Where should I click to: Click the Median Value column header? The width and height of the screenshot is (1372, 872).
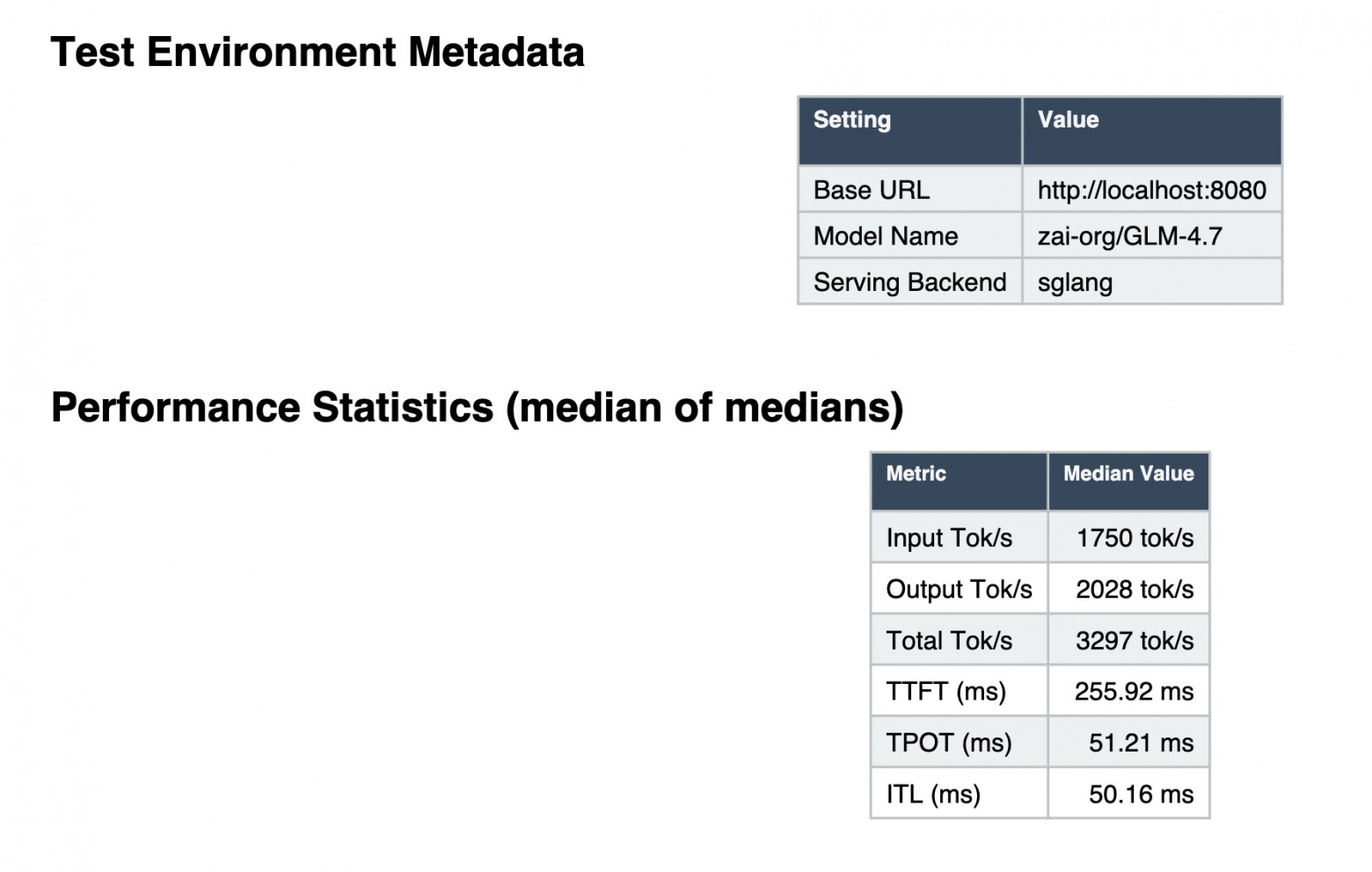pyautogui.click(x=1128, y=474)
